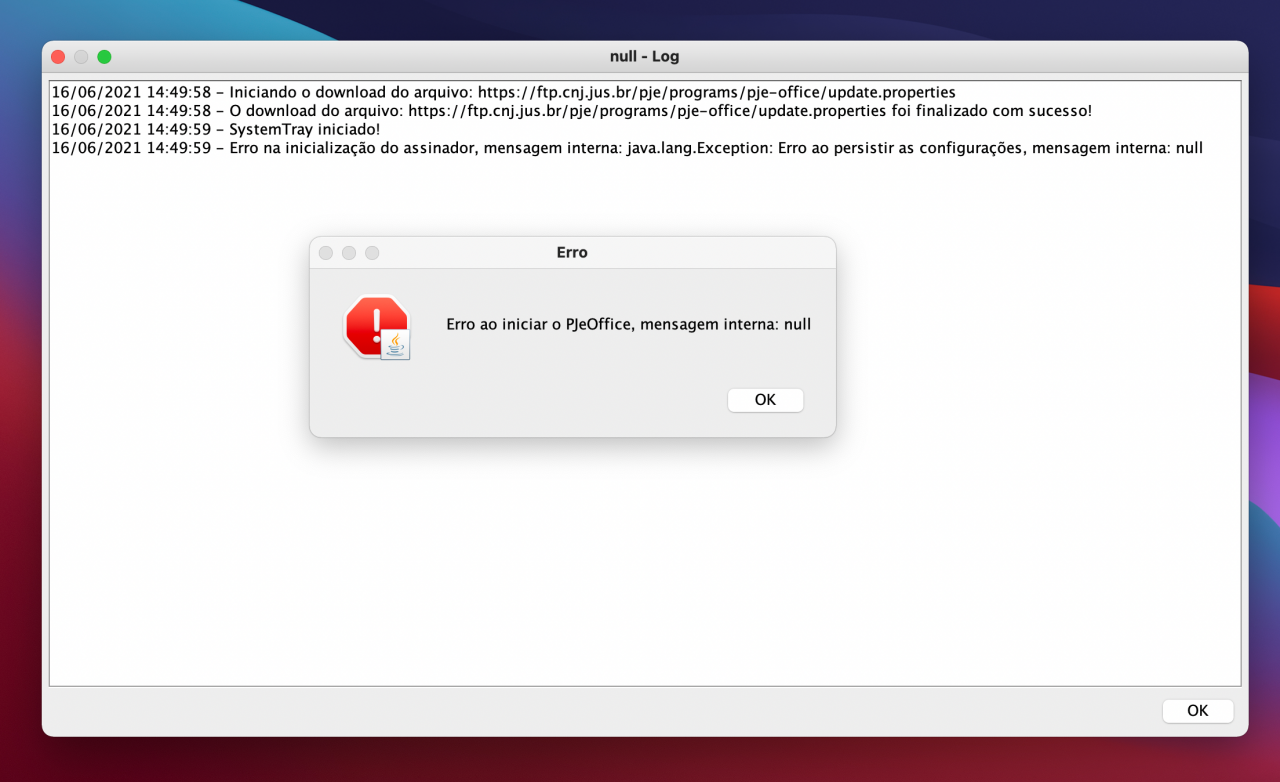This screenshot has height=782, width=1280.
Task: Click the 'Iniciando o download do arquivo' log line
Action: (x=503, y=93)
